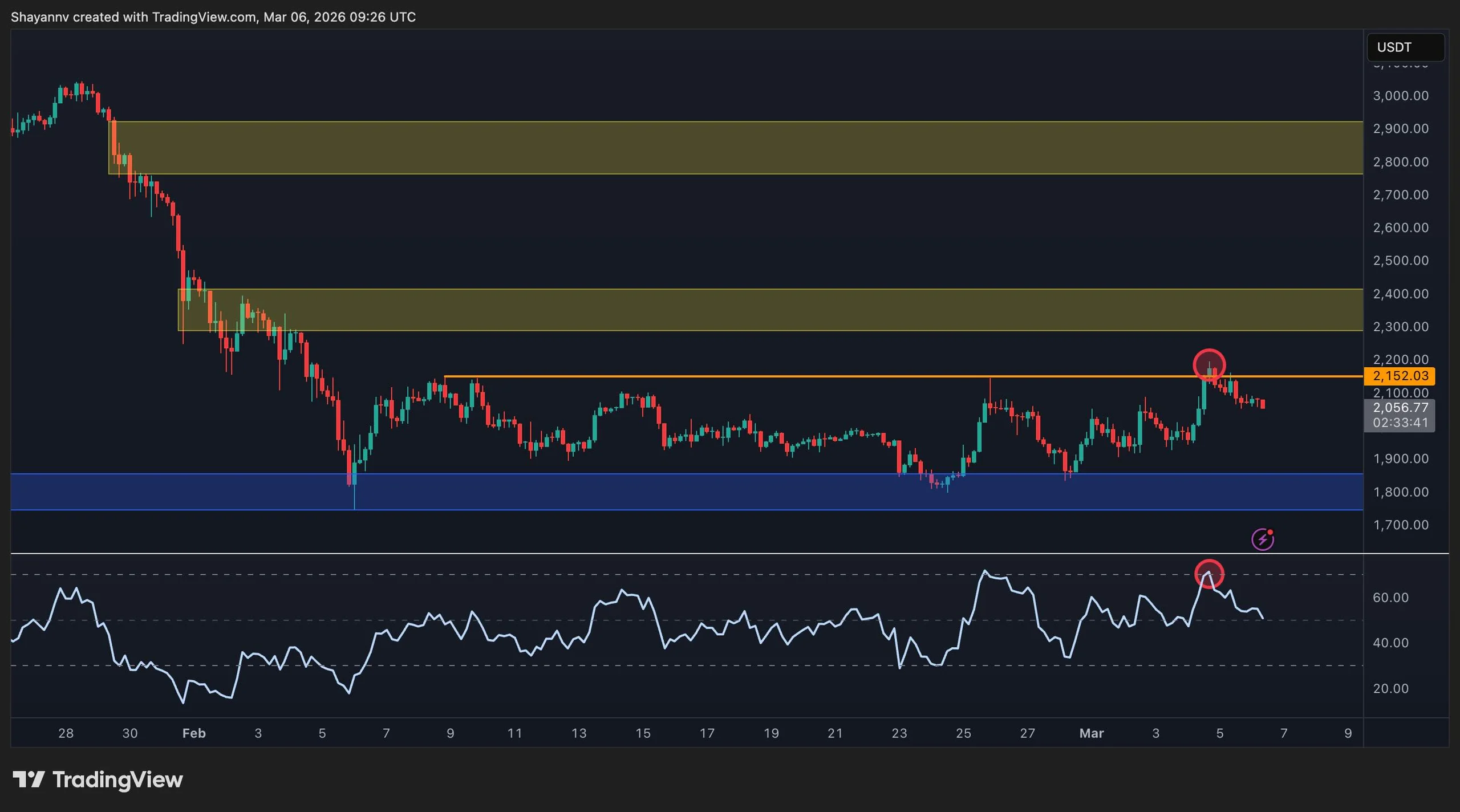Select the red circle marker on the RSI panel

pyautogui.click(x=1208, y=575)
